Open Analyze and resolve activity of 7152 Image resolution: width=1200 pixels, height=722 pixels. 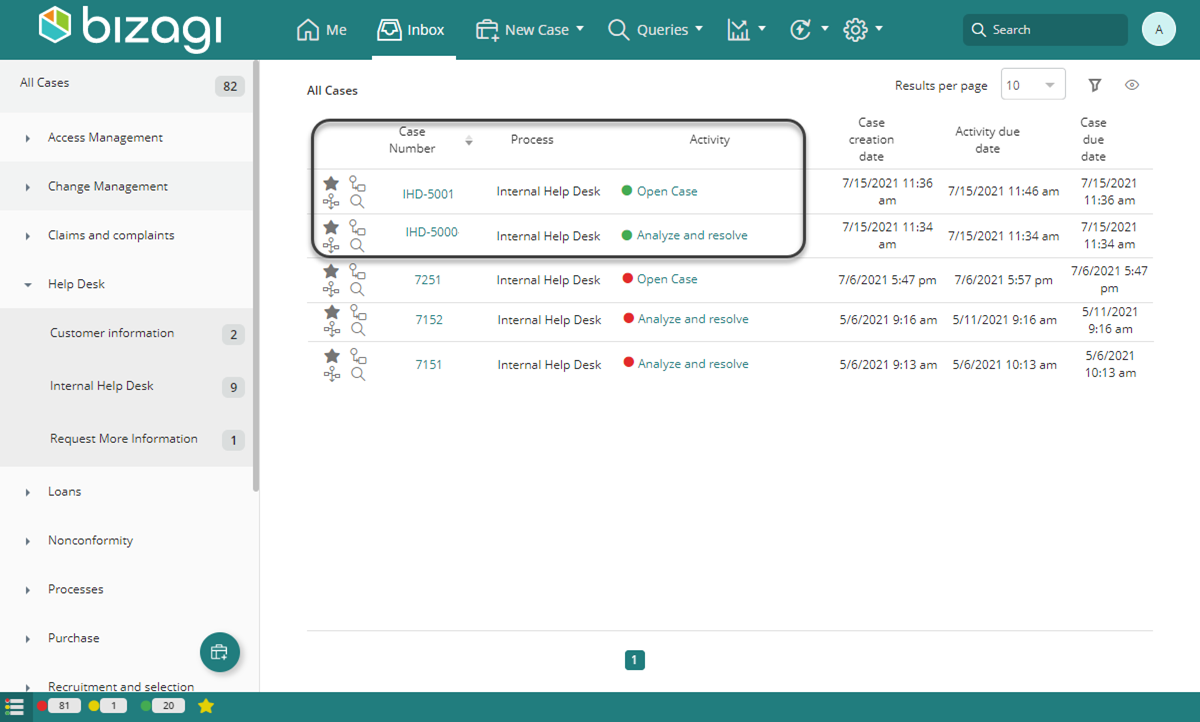tap(693, 319)
